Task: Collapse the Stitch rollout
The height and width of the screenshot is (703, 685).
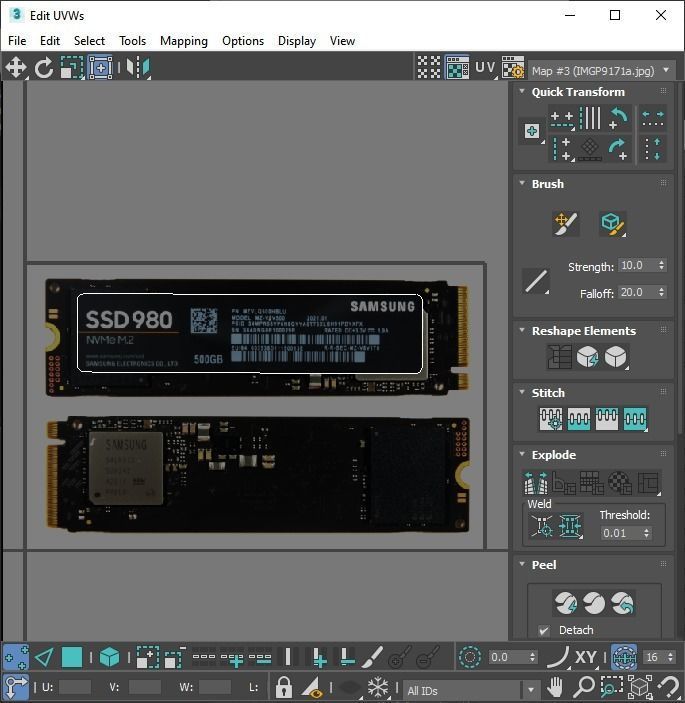Action: click(x=522, y=392)
